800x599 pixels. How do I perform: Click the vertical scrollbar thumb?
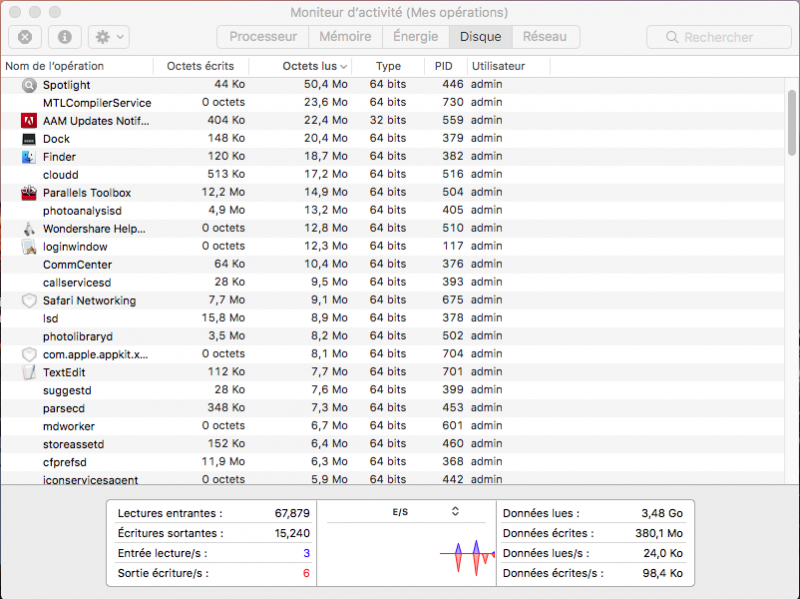[791, 122]
